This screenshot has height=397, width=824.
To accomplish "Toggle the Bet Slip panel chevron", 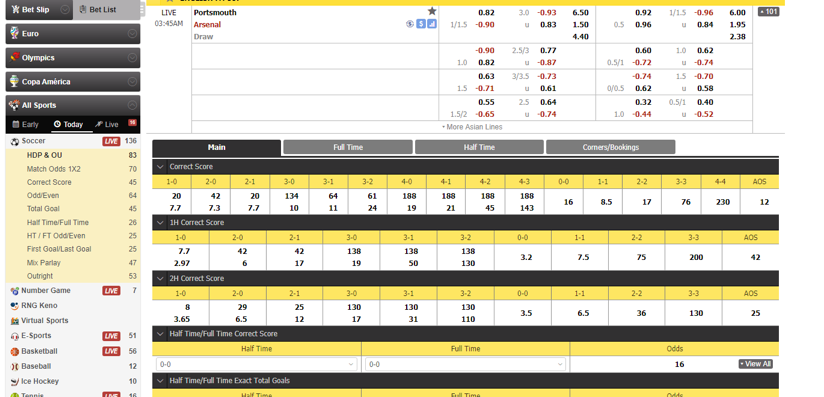I will (65, 9).
